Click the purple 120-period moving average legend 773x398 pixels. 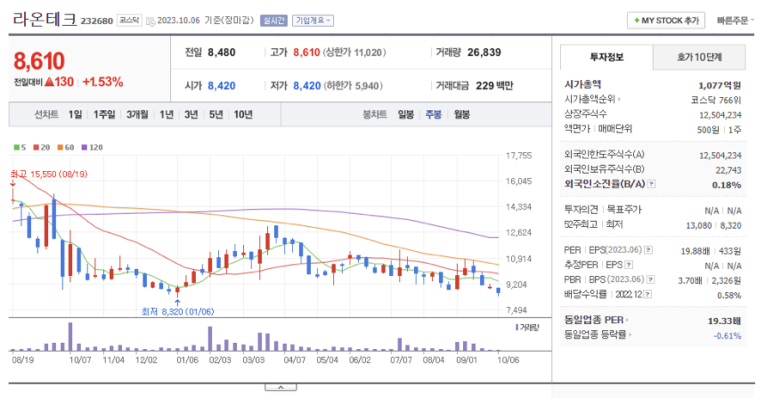(x=92, y=147)
